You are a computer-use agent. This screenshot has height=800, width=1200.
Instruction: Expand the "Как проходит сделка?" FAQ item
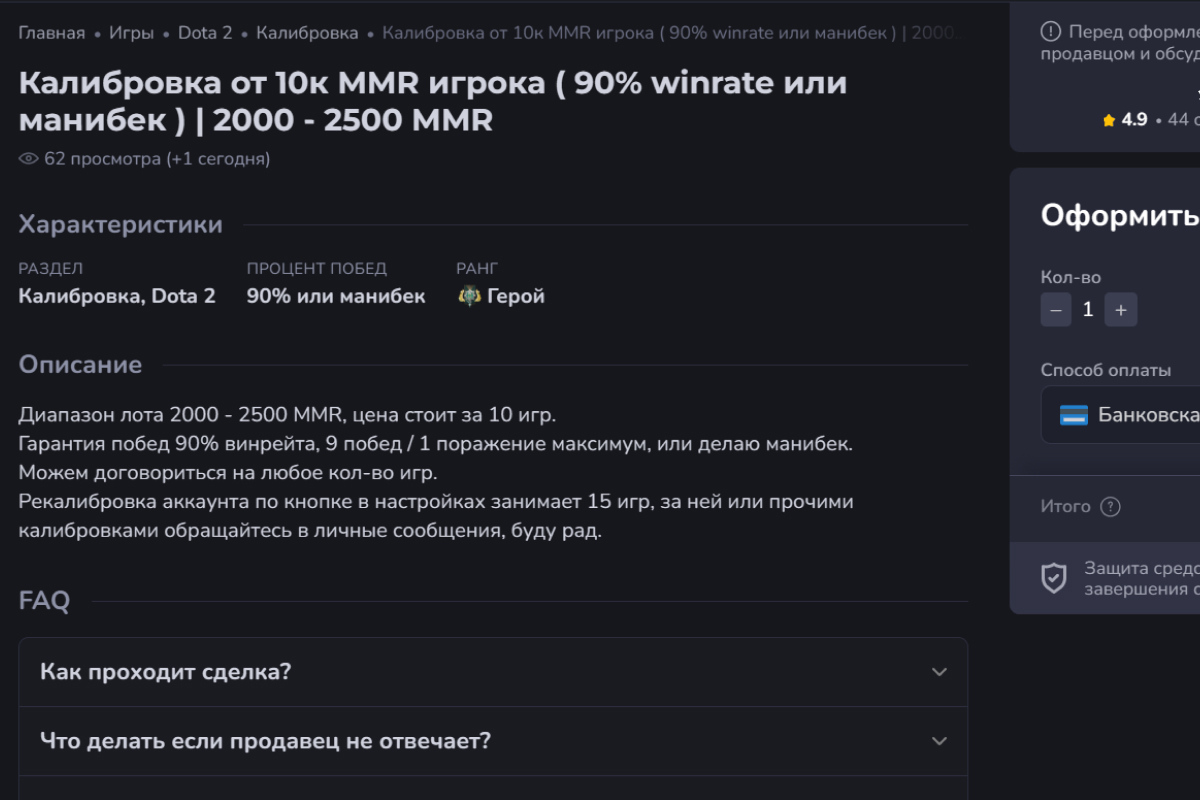coord(493,672)
